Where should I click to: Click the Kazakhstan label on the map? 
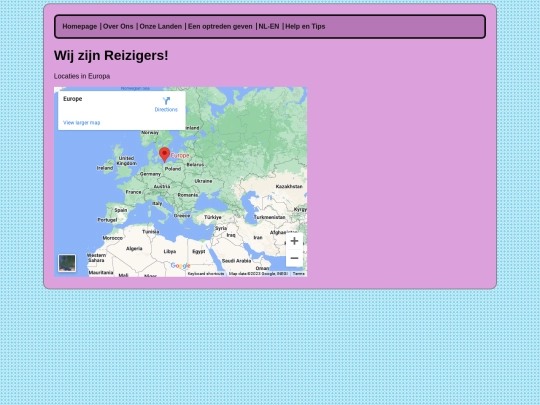tap(289, 186)
